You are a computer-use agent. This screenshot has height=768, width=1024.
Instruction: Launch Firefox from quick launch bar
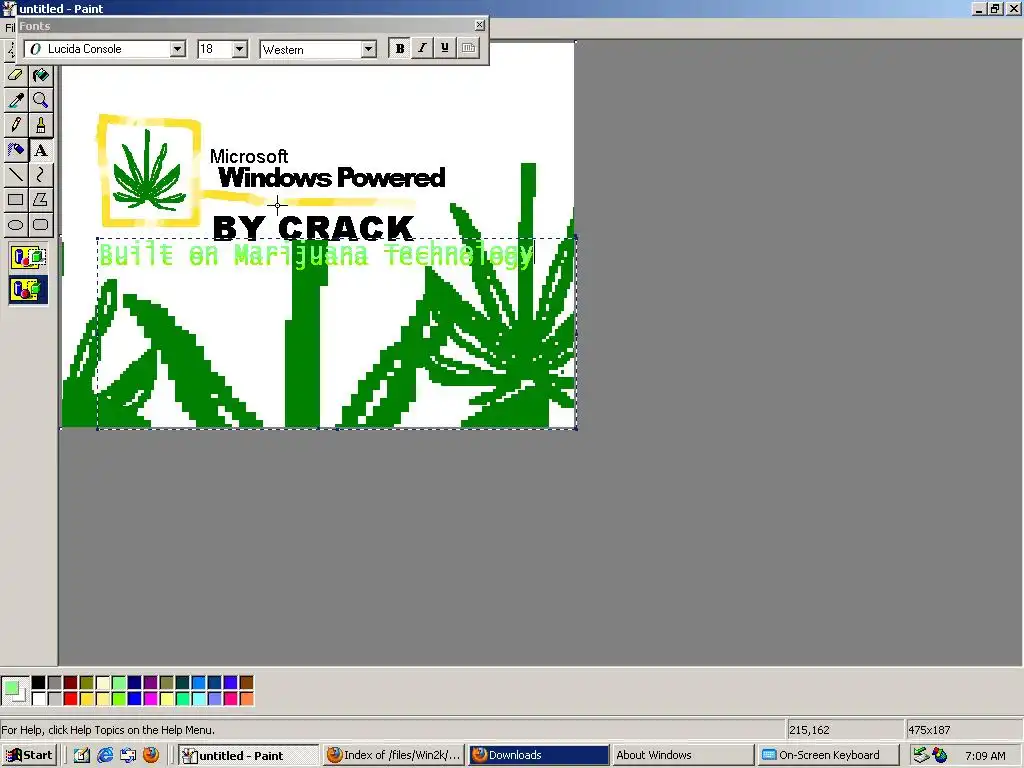coord(151,755)
